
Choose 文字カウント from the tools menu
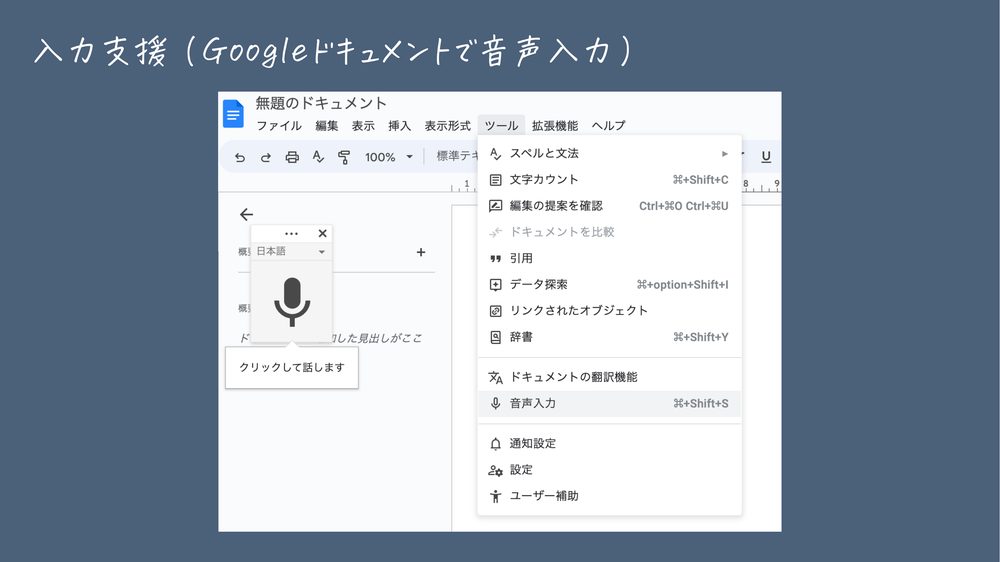click(x=609, y=180)
